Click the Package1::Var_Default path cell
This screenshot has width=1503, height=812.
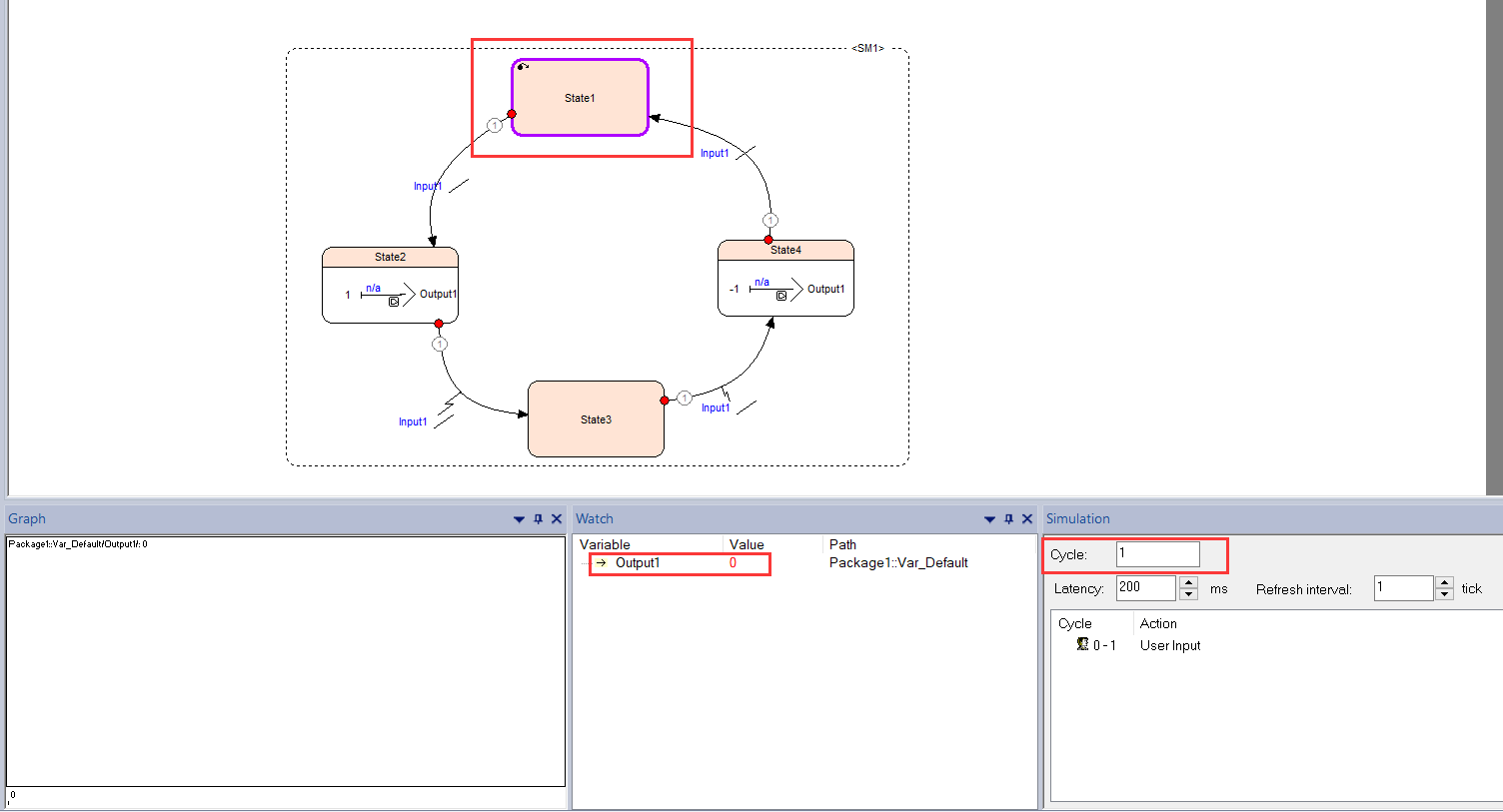pos(898,563)
